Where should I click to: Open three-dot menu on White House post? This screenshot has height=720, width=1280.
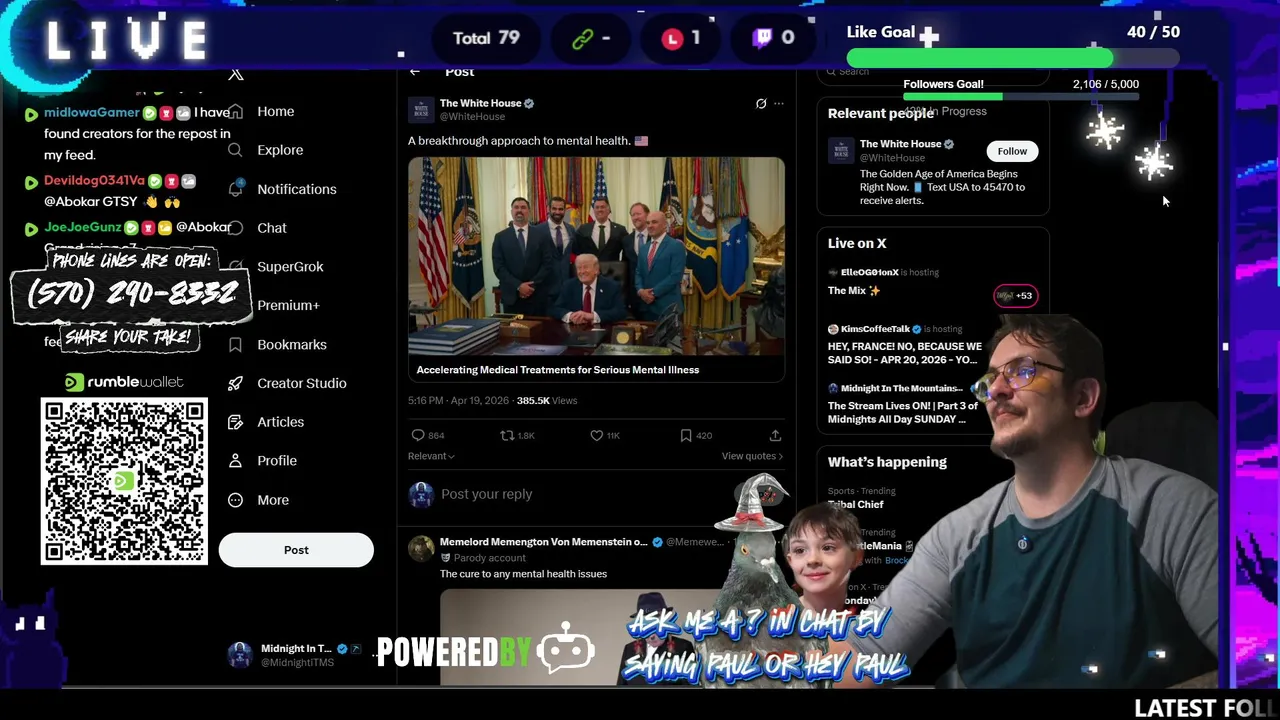coord(779,104)
